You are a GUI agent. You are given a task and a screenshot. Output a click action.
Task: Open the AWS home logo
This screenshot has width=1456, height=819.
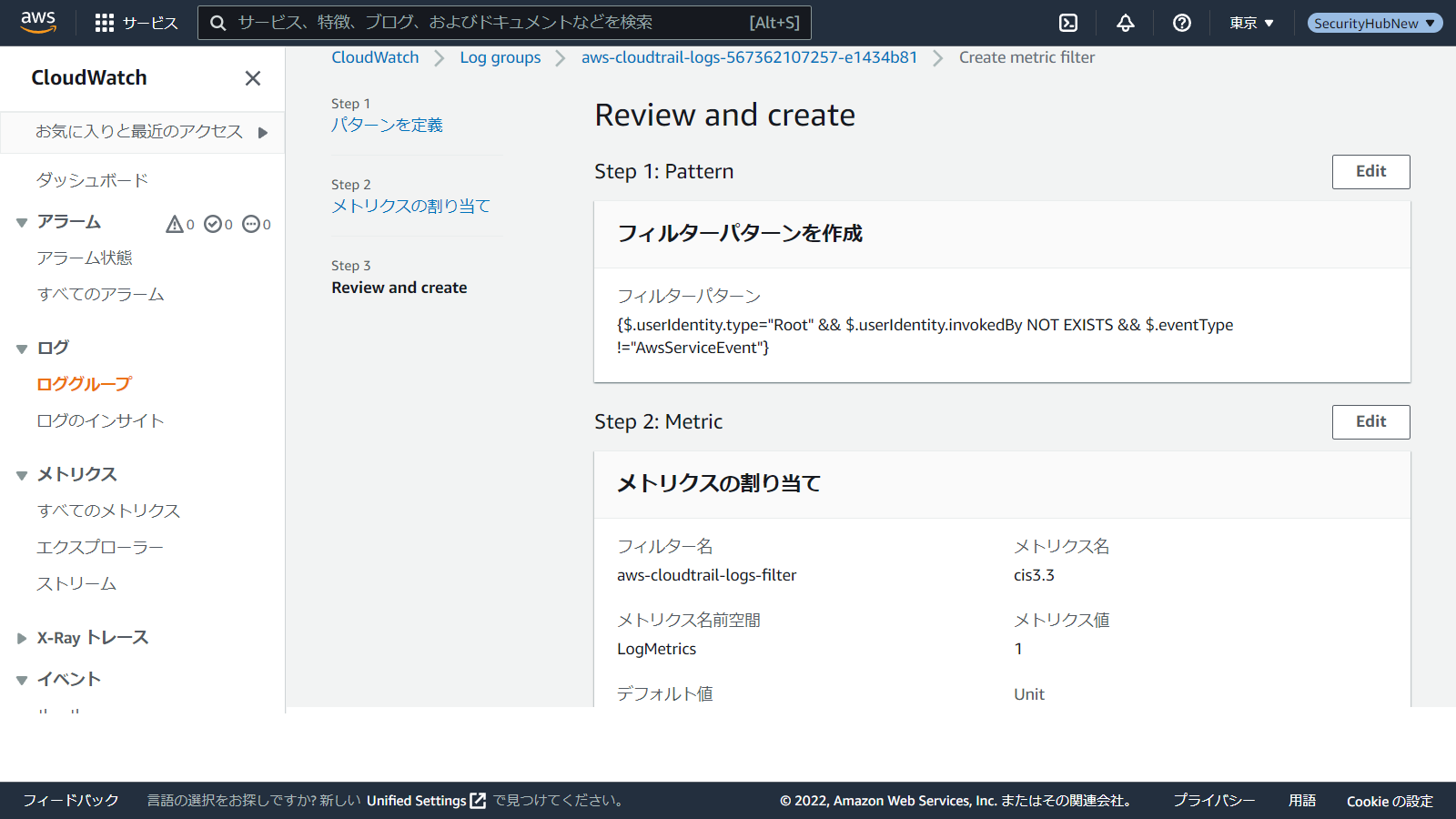(x=38, y=22)
